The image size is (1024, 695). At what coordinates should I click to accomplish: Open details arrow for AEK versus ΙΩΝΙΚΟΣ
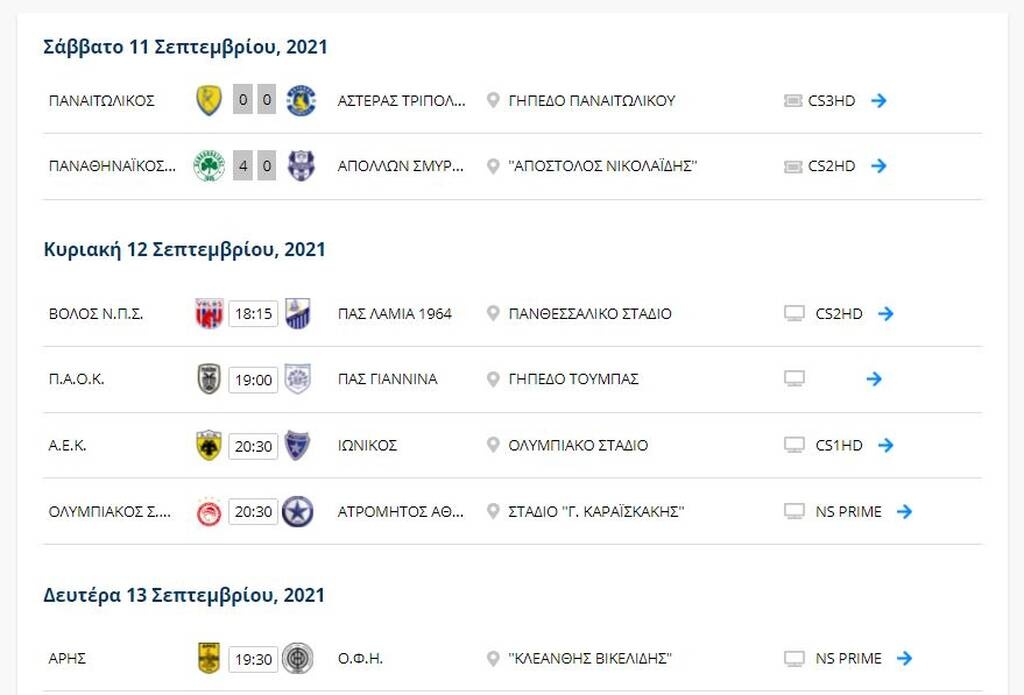[887, 445]
